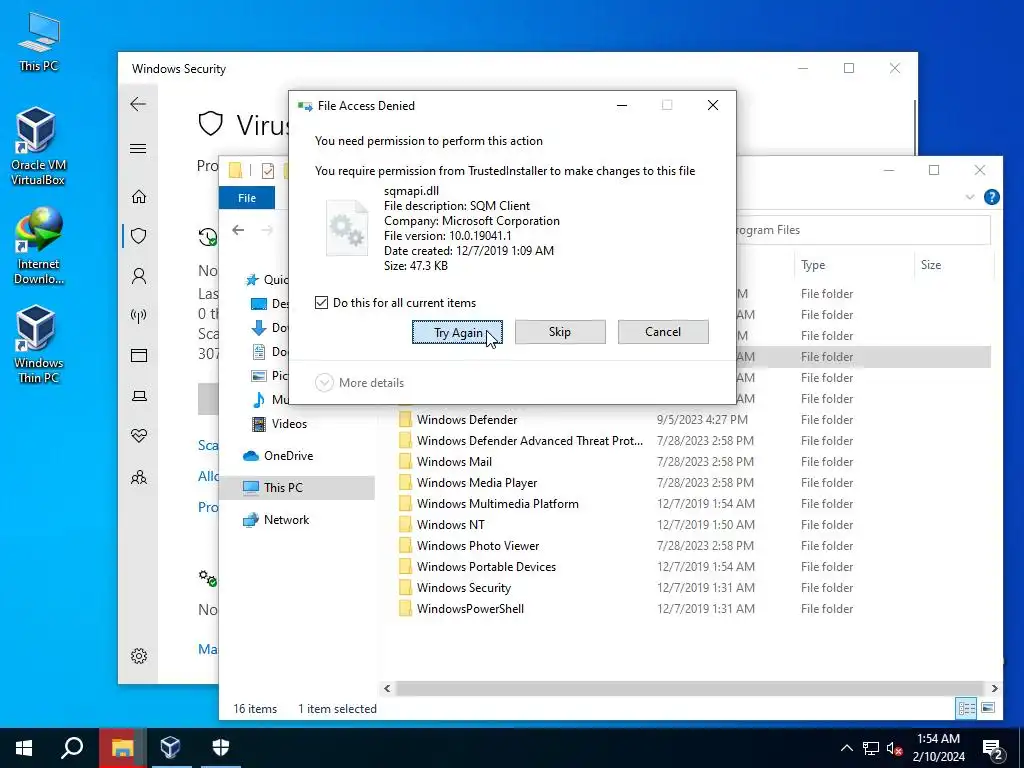Click Start button on taskbar

pyautogui.click(x=24, y=748)
